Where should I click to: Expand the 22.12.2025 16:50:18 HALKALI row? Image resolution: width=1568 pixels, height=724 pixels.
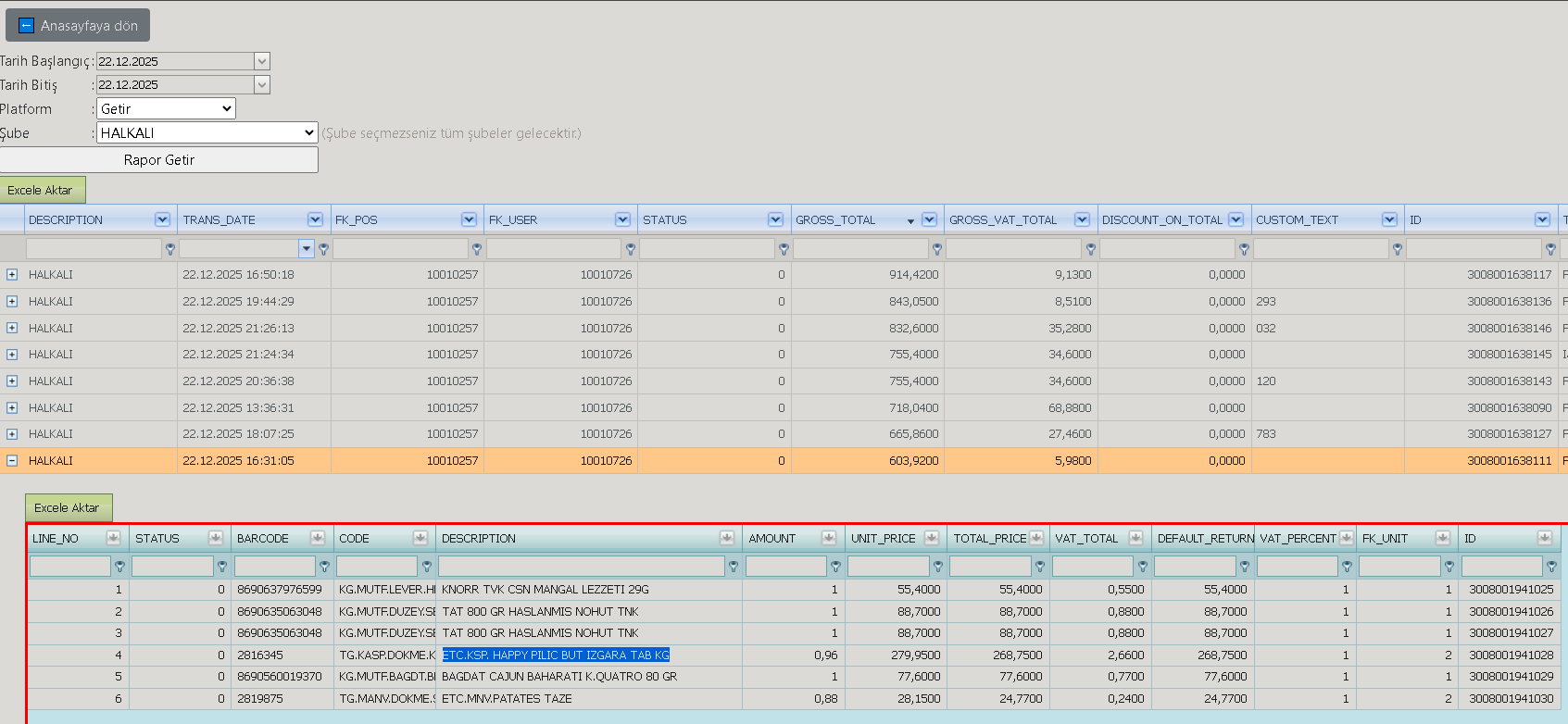pos(12,275)
